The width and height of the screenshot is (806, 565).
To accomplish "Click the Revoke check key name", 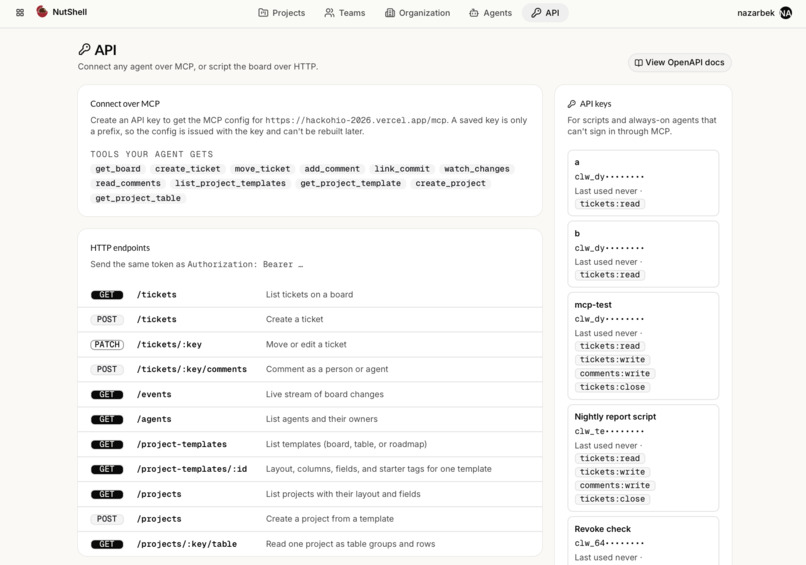I will (x=602, y=529).
